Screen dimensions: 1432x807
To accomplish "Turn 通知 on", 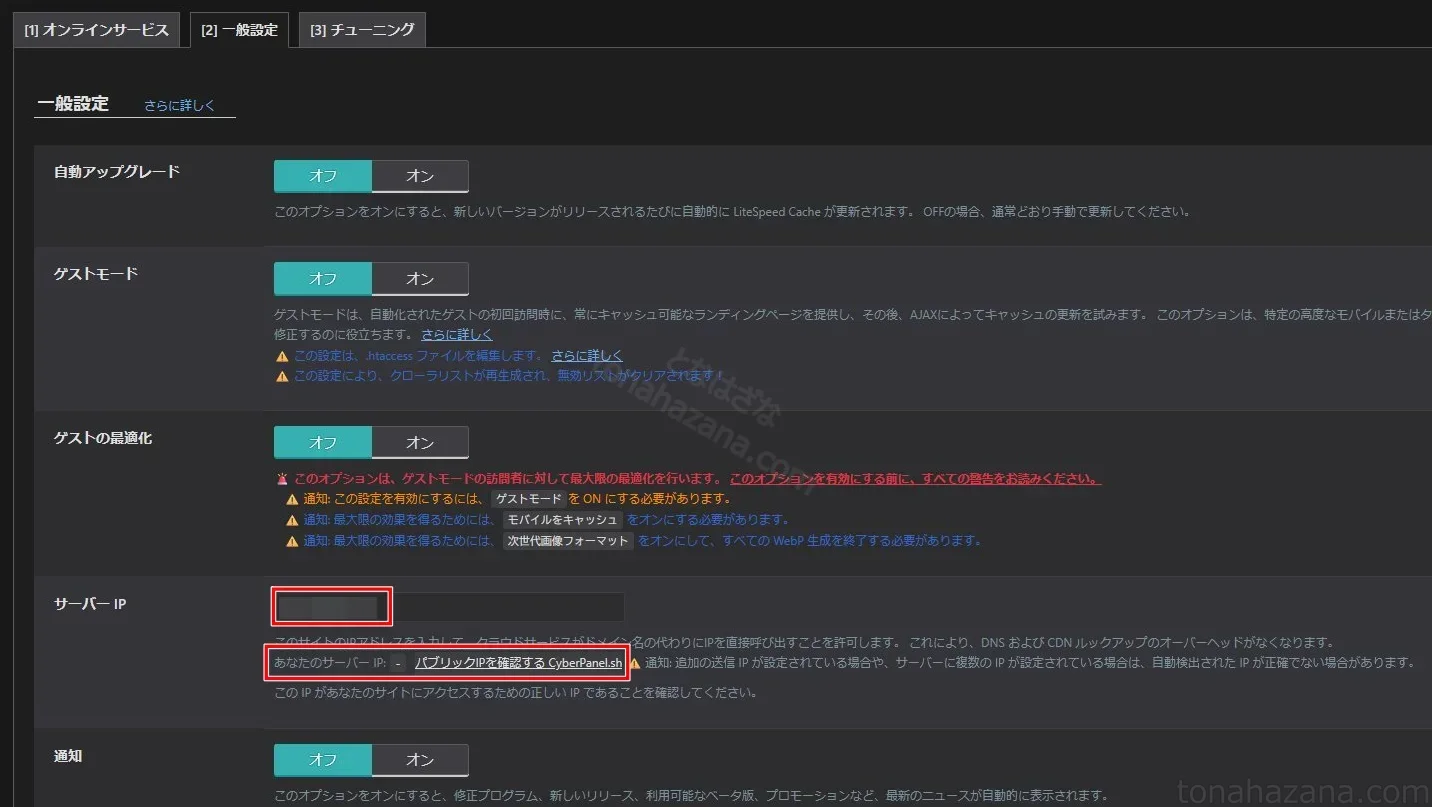I will click(420, 760).
